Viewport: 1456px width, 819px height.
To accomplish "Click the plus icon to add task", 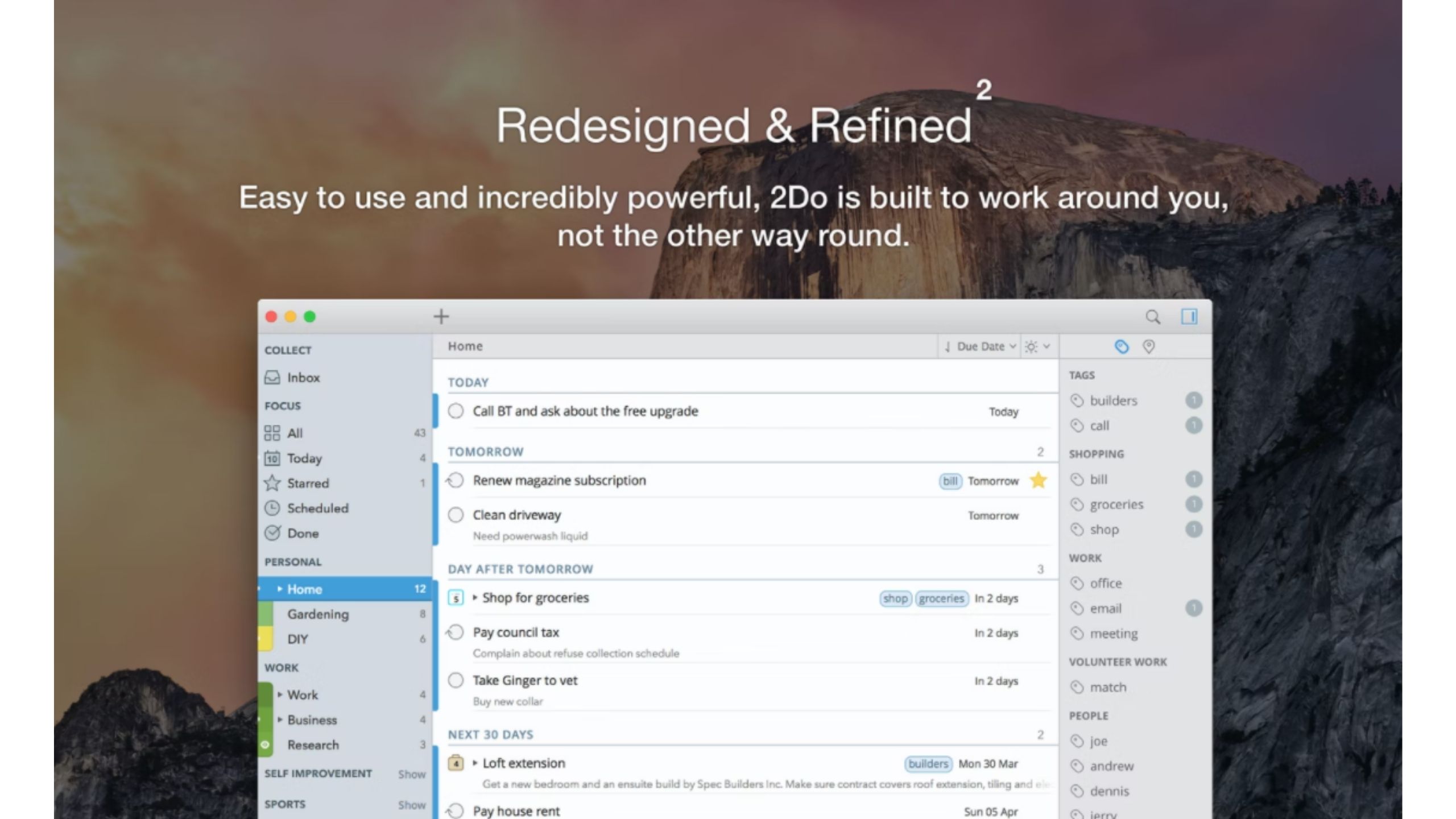I will tap(441, 316).
